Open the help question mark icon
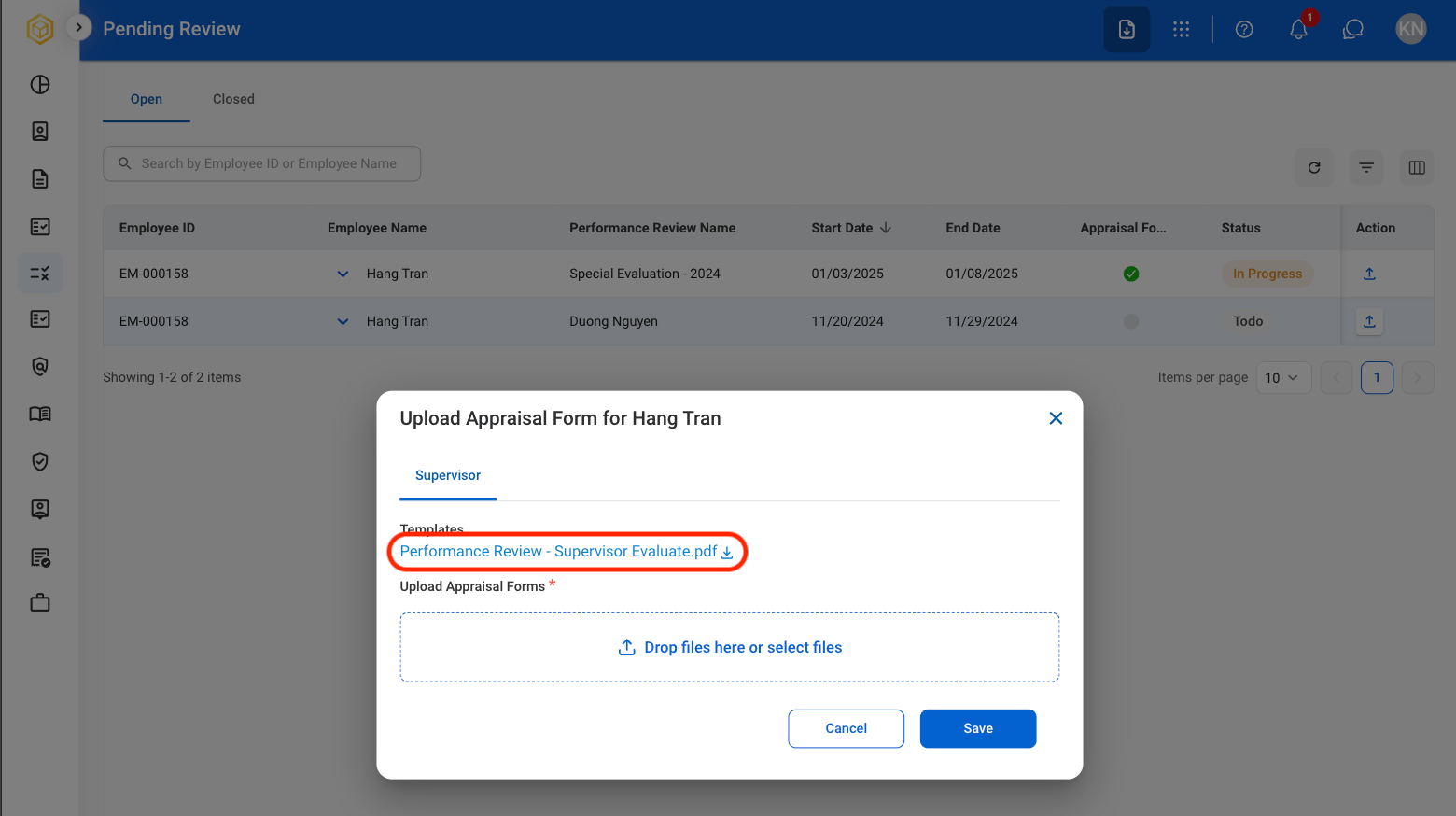Viewport: 1456px width, 816px height. click(1244, 29)
